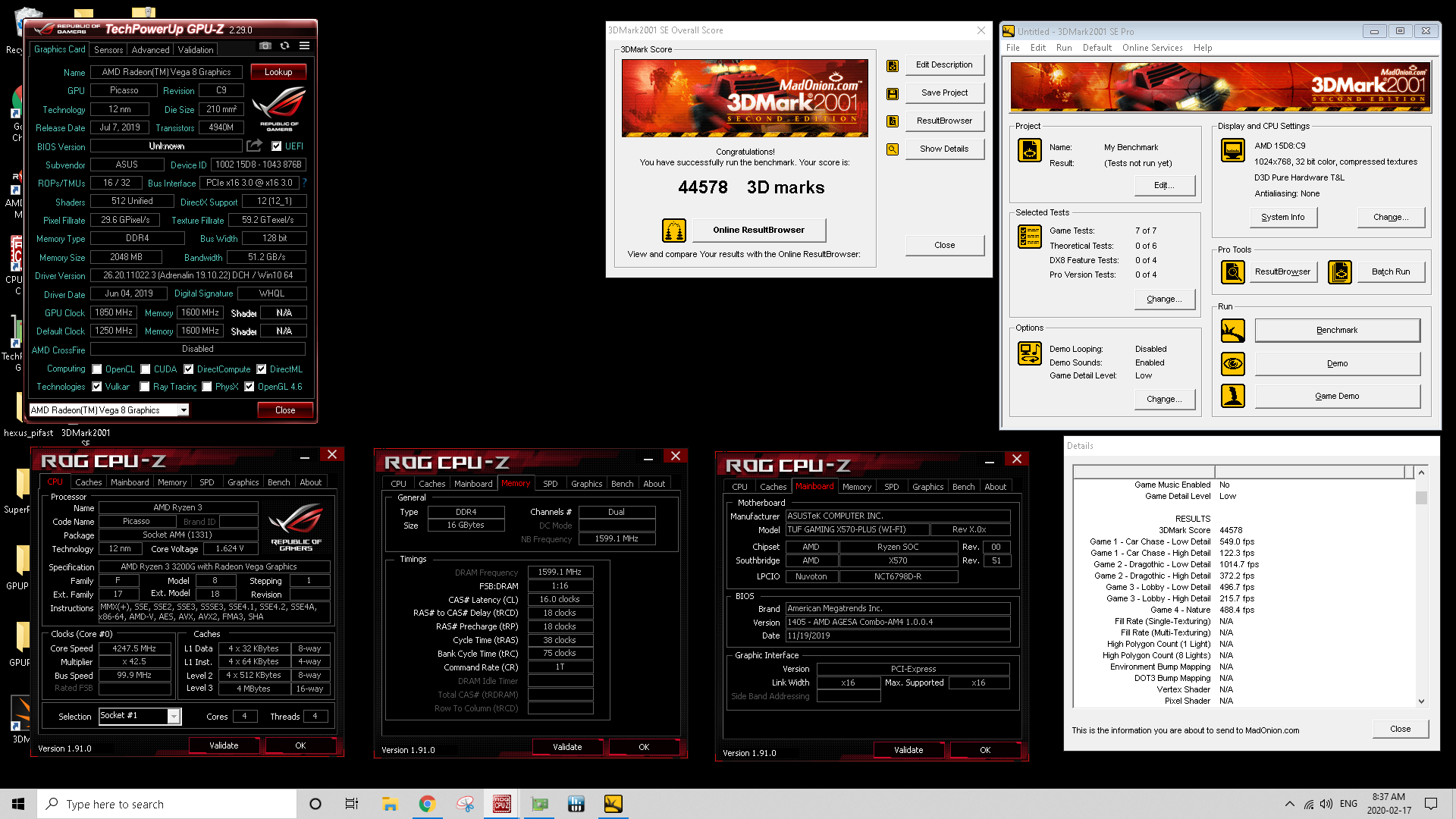This screenshot has height=819, width=1456.
Task: Switch to the Sensors tab in GPU-Z
Action: 108,50
